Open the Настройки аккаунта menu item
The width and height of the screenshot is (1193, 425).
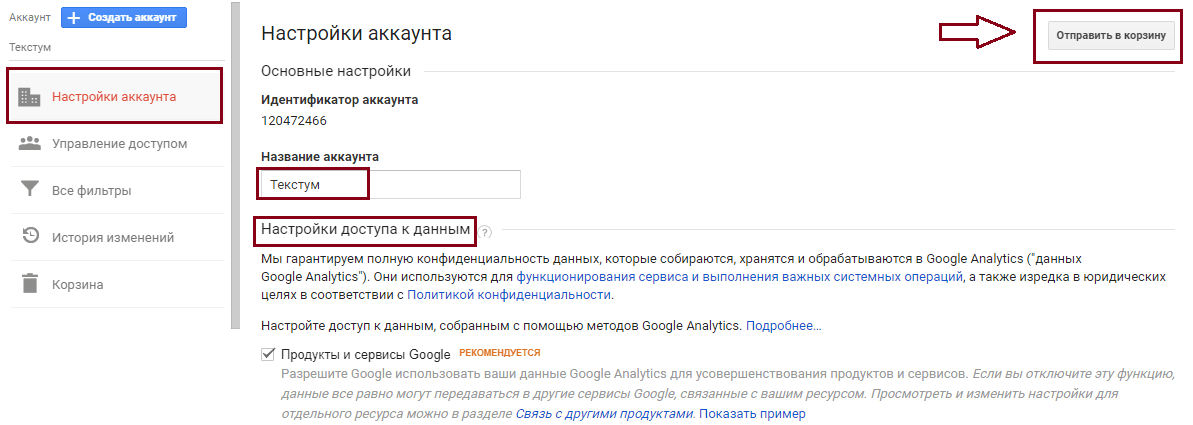(115, 97)
